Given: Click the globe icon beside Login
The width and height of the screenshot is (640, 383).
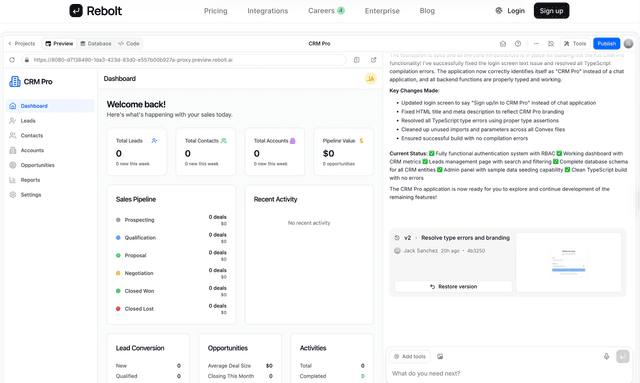Looking at the screenshot, I should [x=499, y=11].
